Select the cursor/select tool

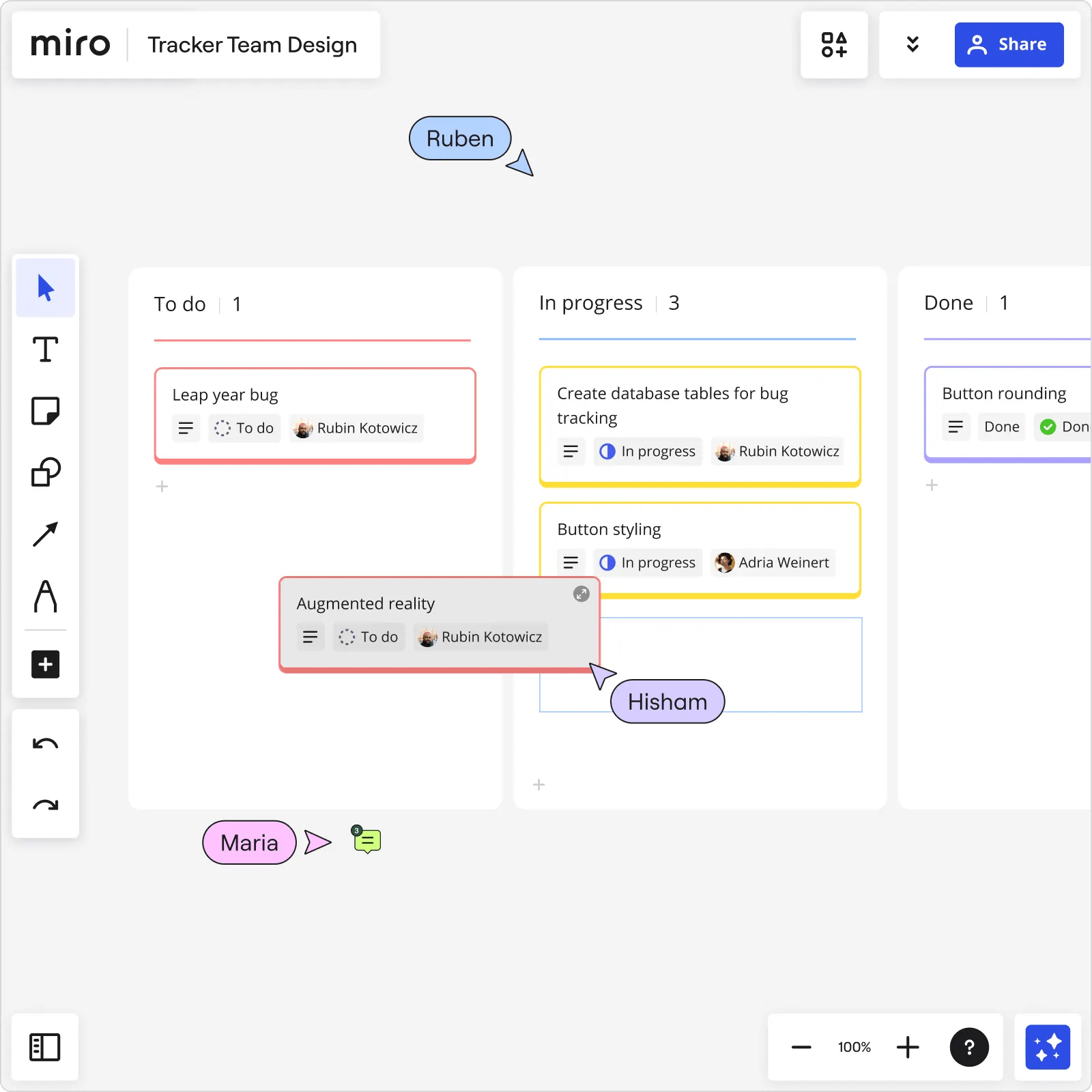[45, 287]
